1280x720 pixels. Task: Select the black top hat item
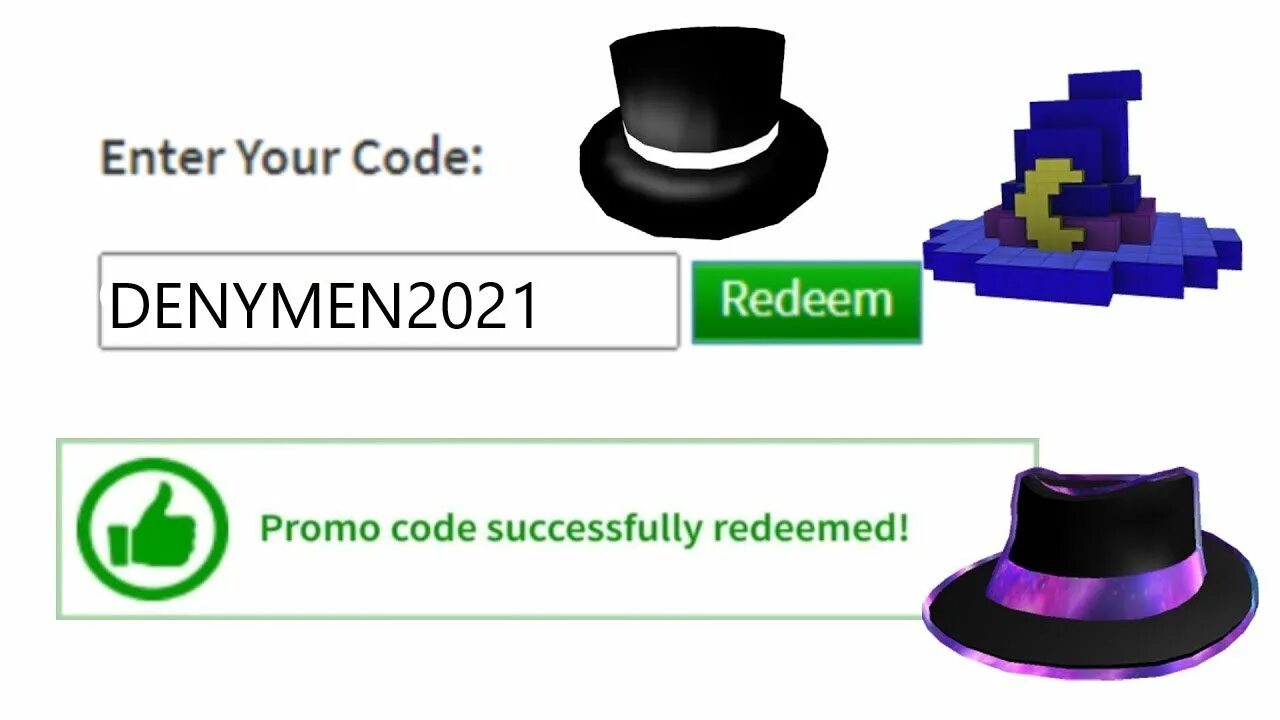(x=704, y=133)
